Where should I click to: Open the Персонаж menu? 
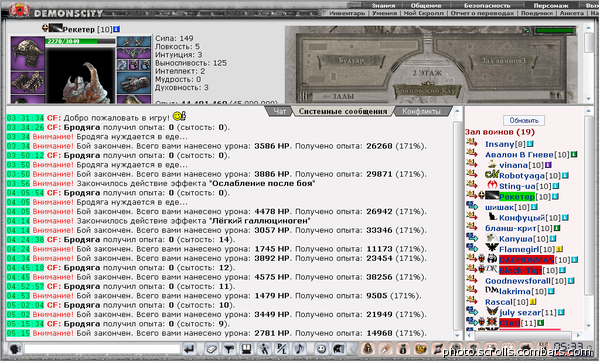pos(551,5)
